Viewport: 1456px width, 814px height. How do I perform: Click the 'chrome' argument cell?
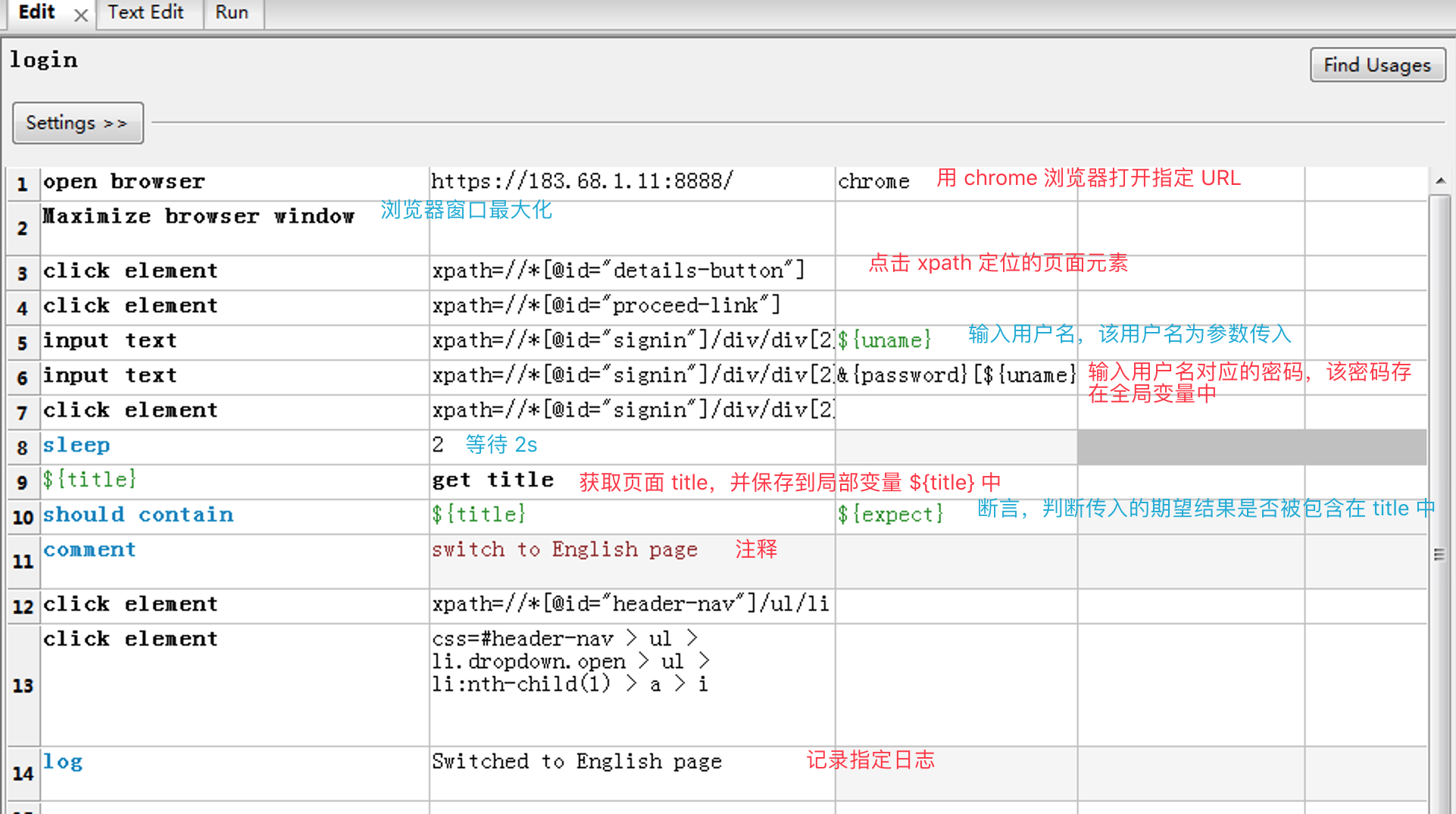956,183
